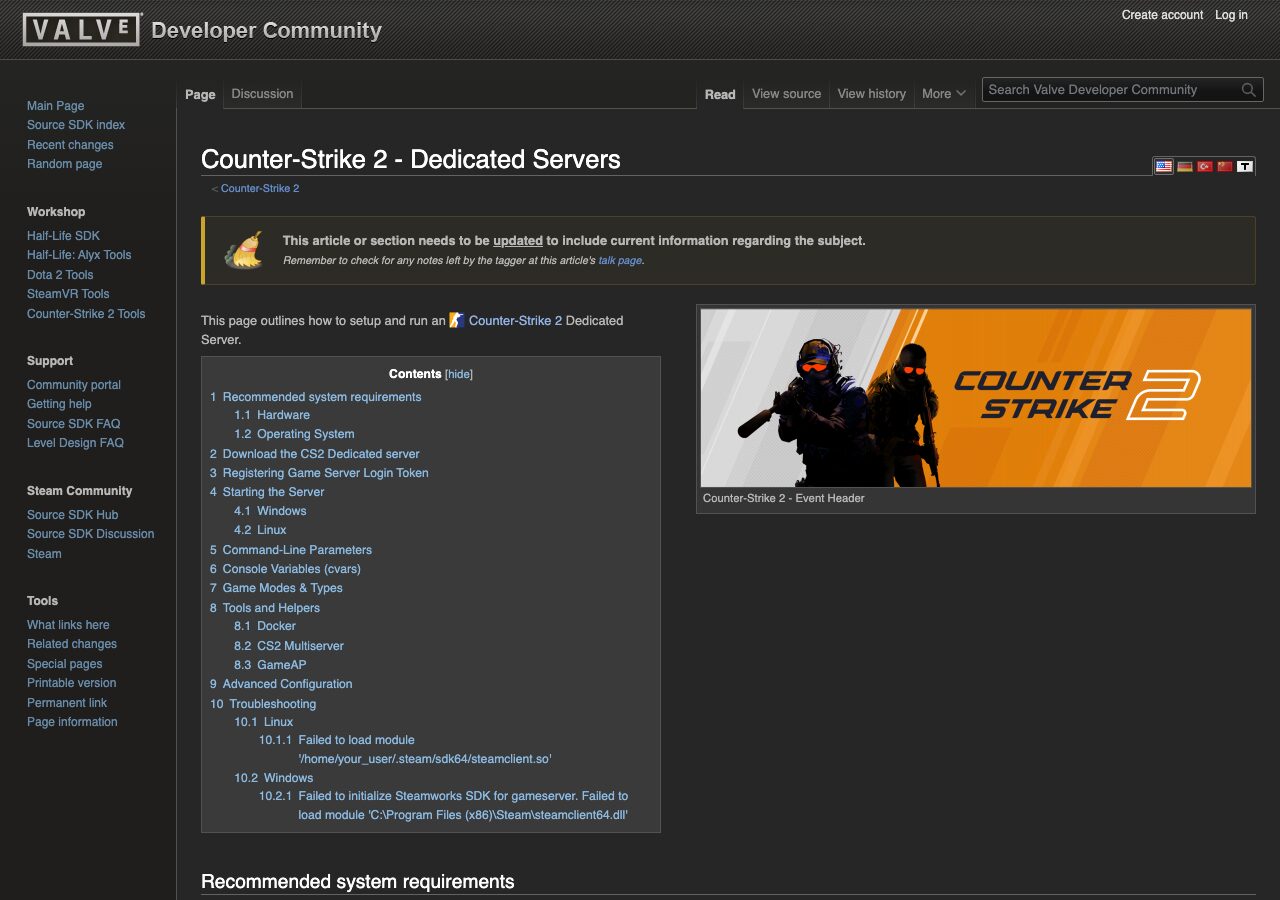Jump to 8.3 GameAP in Contents

270,665
